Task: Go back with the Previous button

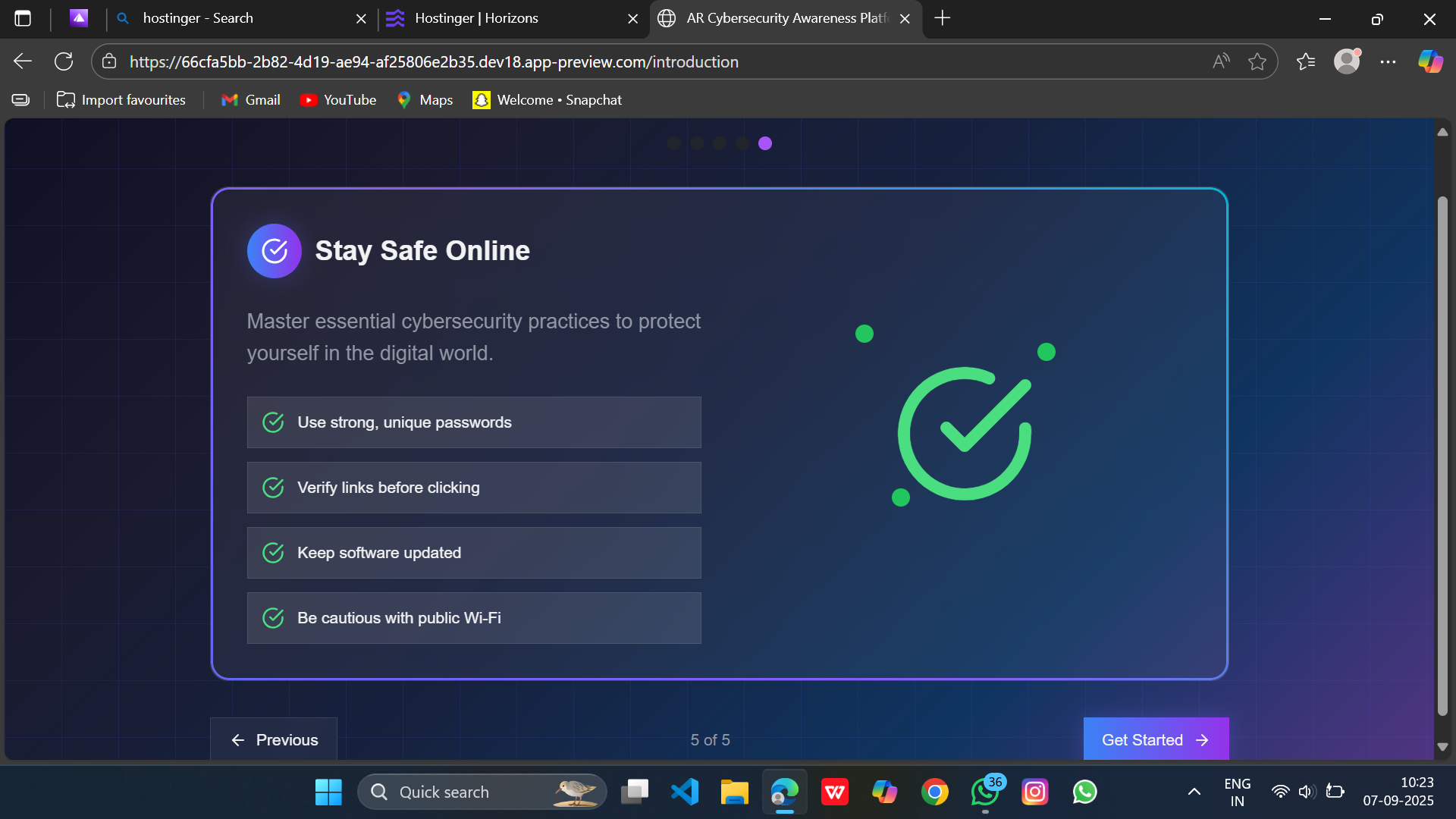Action: coord(274,739)
